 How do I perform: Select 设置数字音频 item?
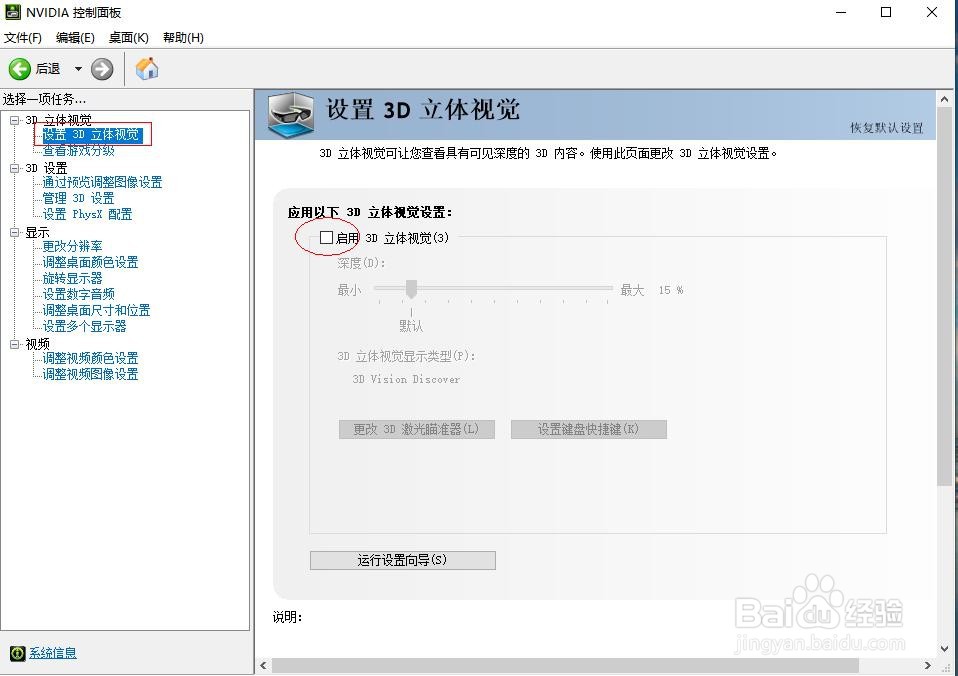tap(78, 294)
